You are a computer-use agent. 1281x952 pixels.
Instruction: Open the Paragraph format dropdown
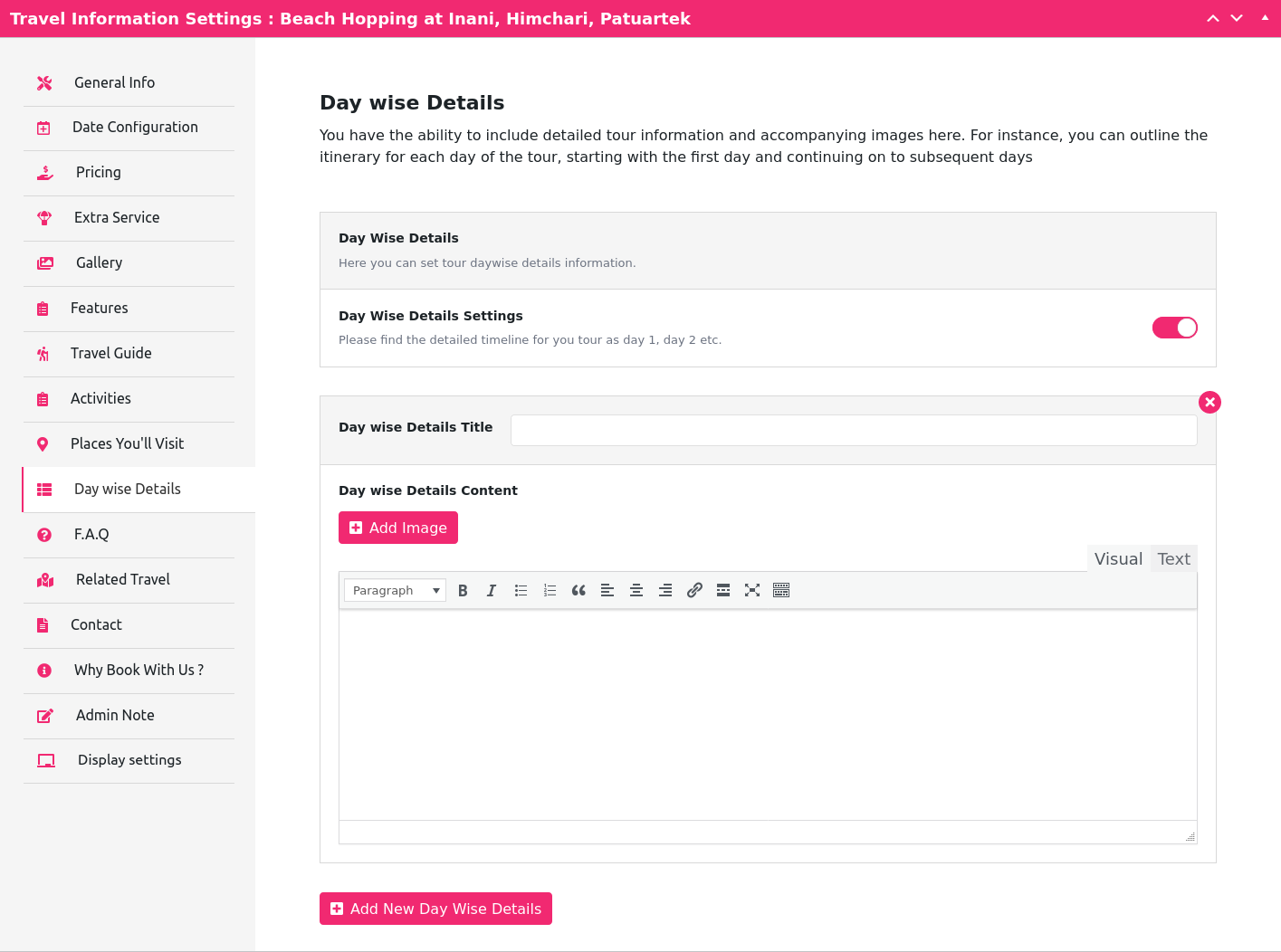395,590
